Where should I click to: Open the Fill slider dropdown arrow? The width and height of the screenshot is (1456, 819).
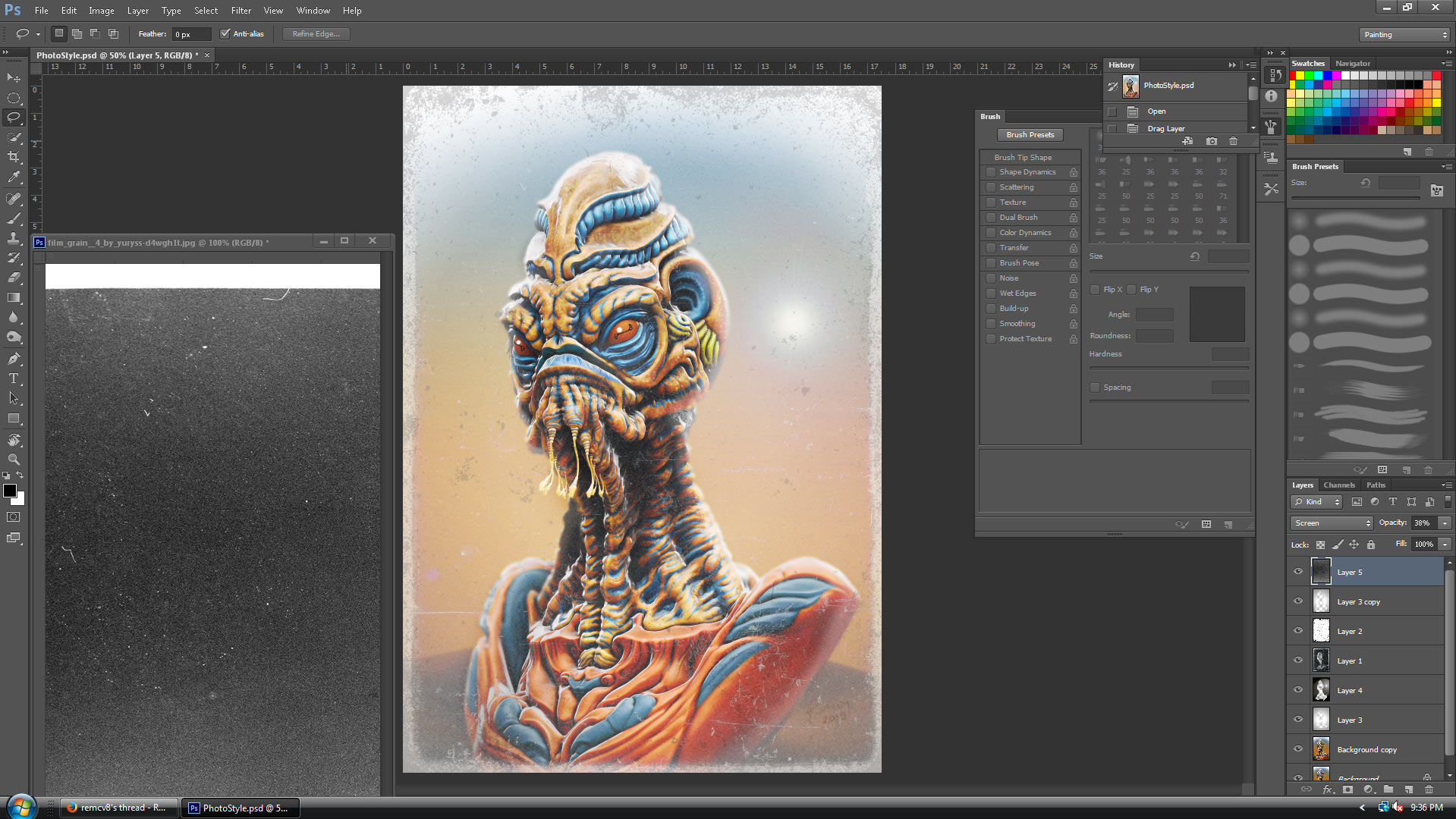[x=1445, y=544]
